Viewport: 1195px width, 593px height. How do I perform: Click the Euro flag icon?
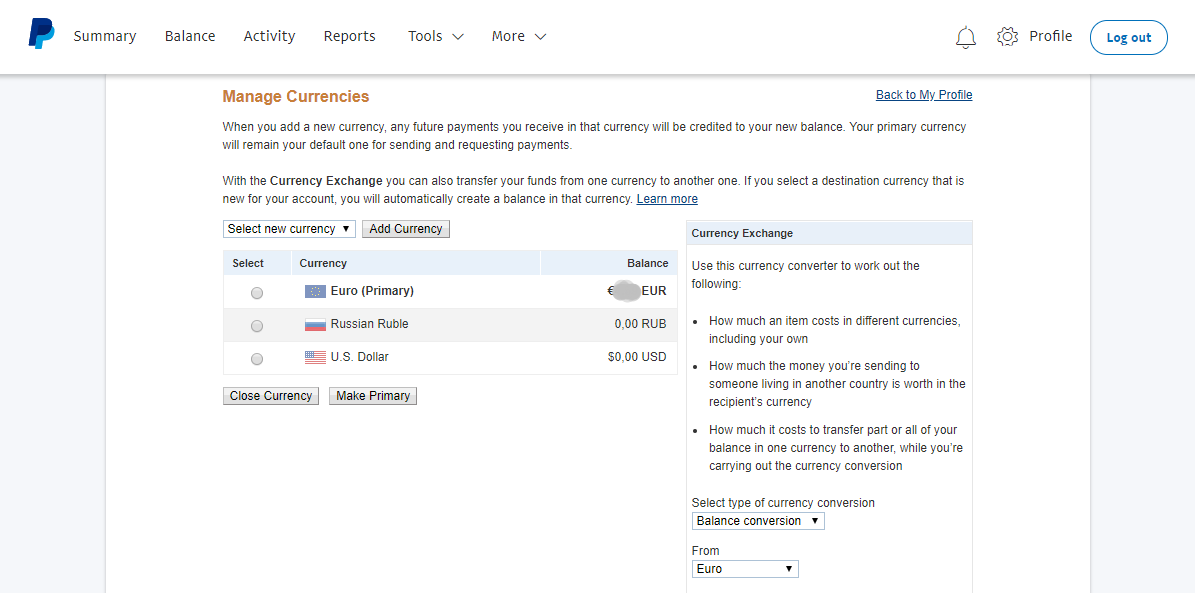coord(316,291)
